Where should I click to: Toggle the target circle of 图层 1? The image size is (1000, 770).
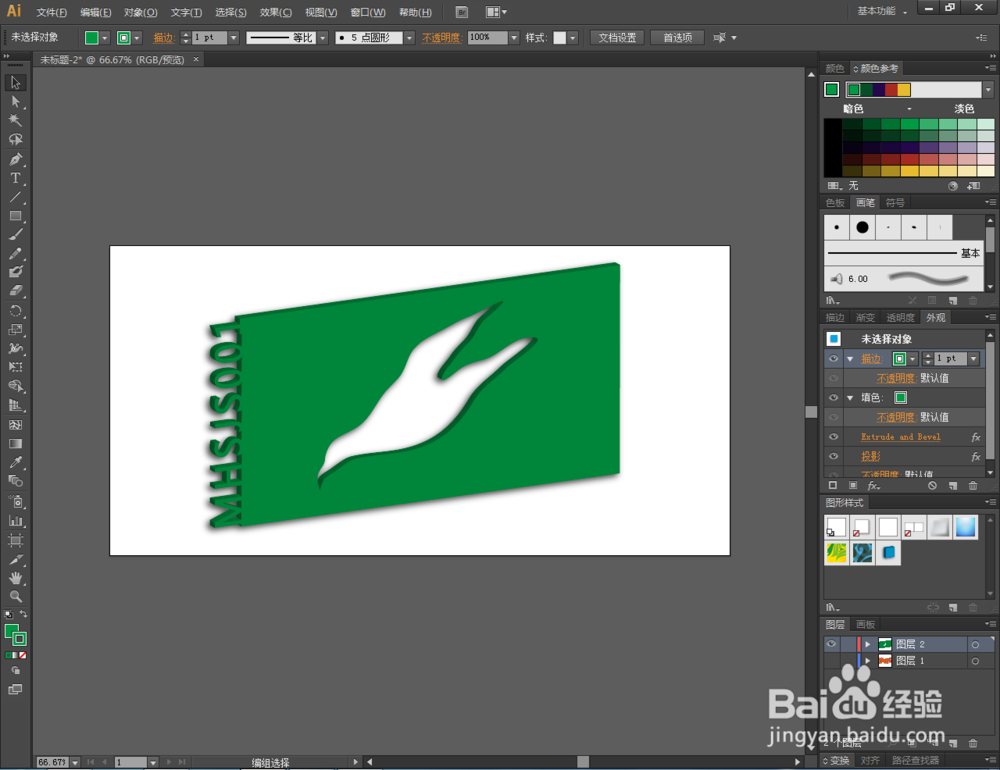click(975, 662)
